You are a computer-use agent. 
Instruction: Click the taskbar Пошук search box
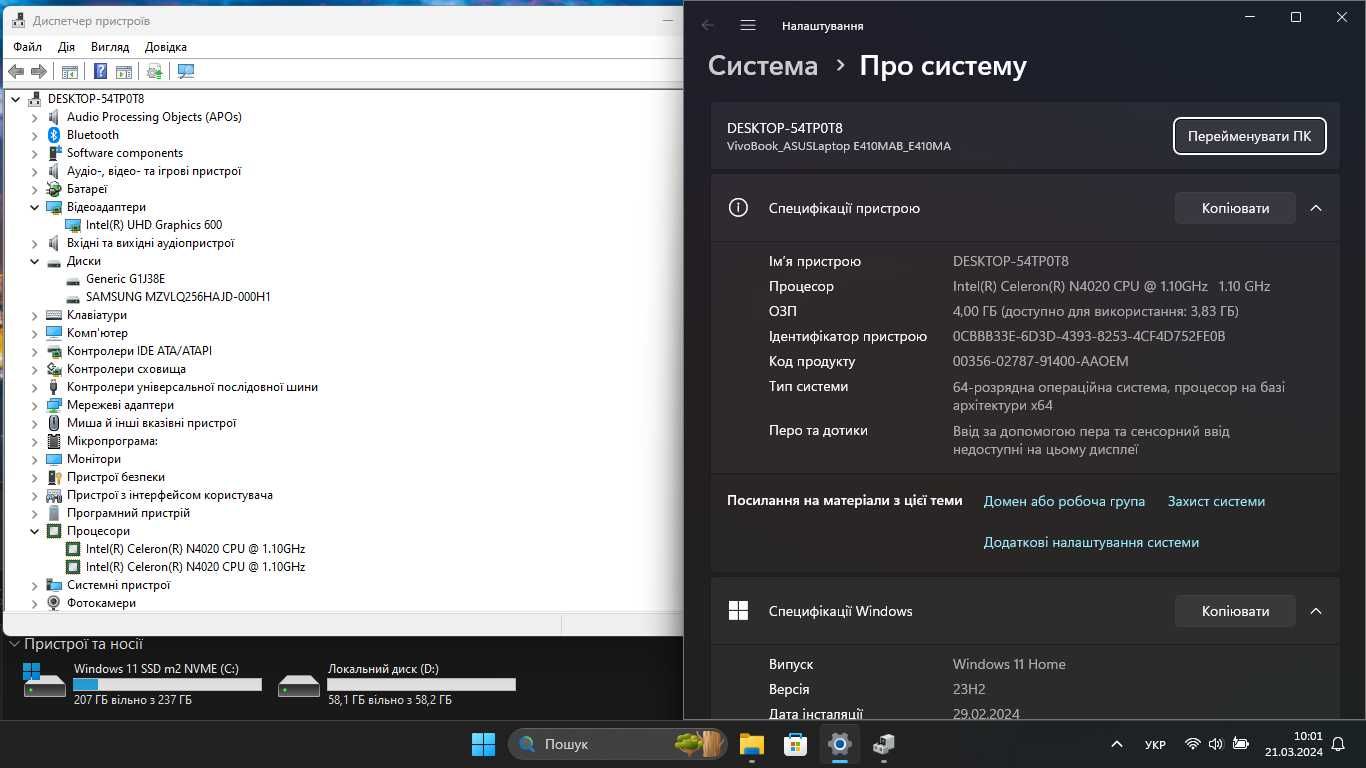pos(617,744)
